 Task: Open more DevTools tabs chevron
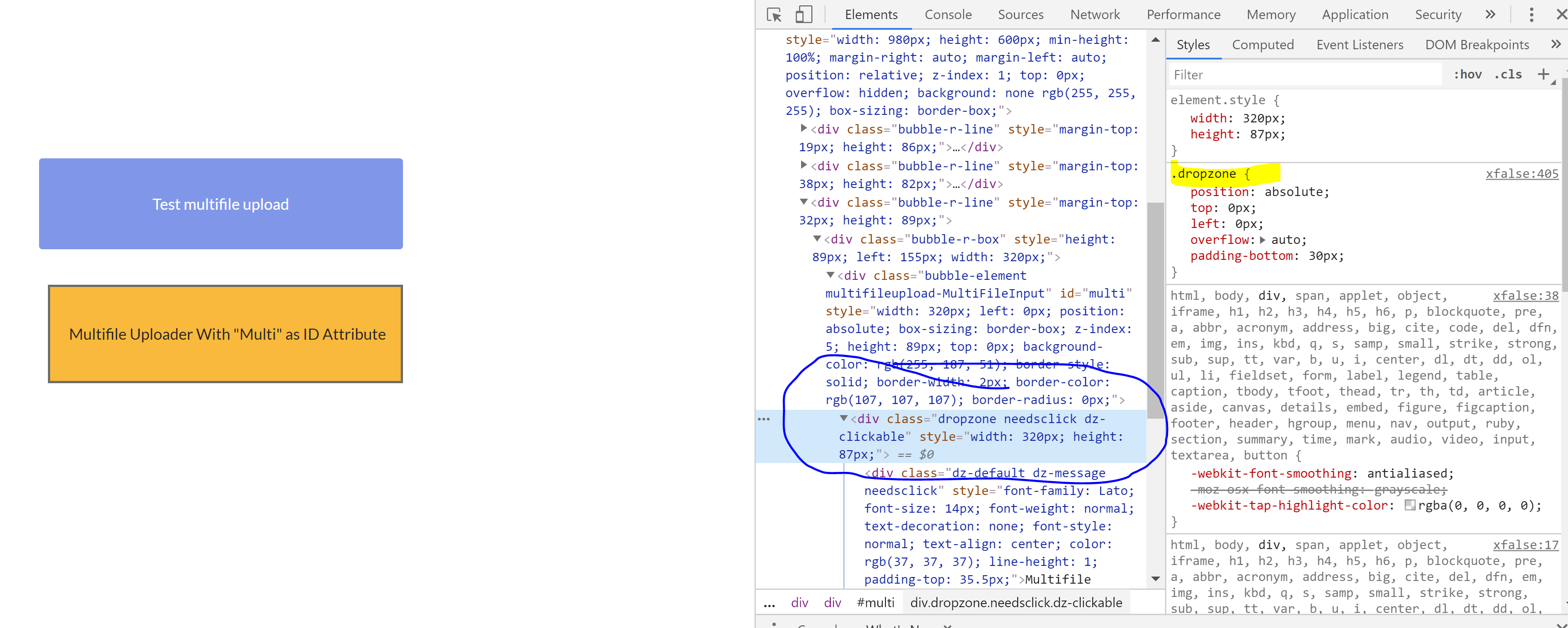tap(1490, 15)
